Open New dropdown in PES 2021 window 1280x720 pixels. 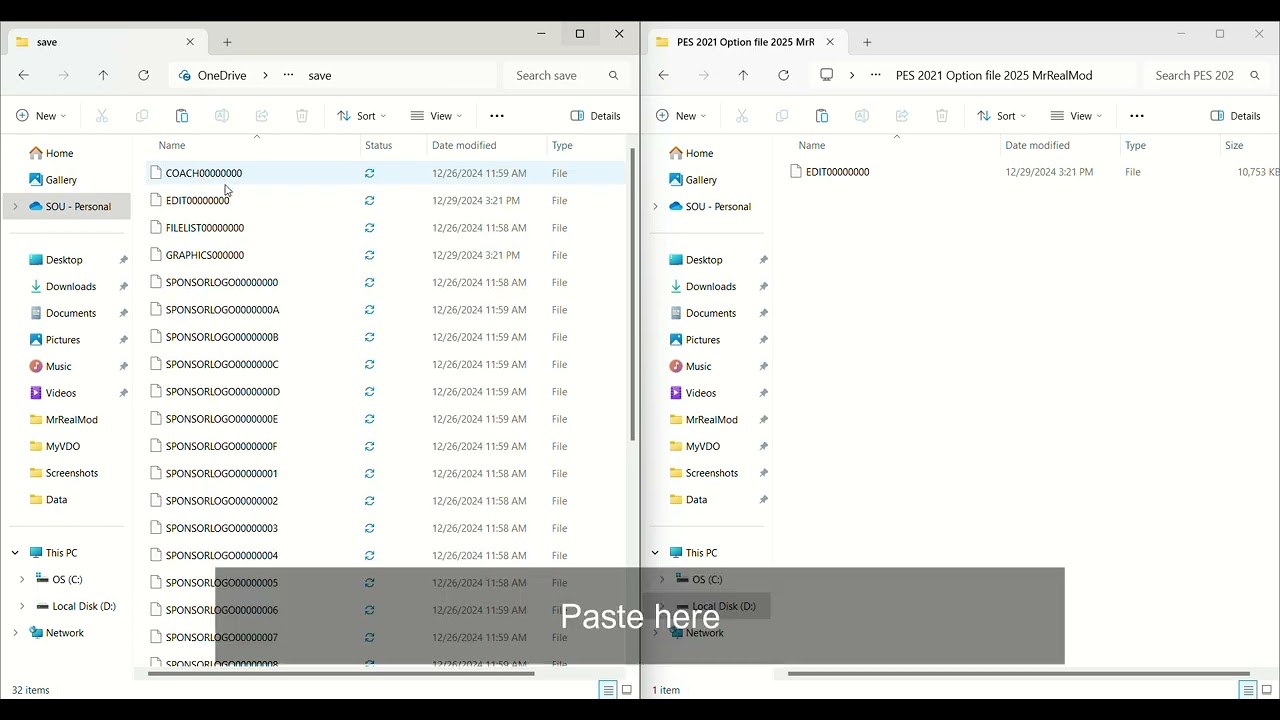click(681, 116)
